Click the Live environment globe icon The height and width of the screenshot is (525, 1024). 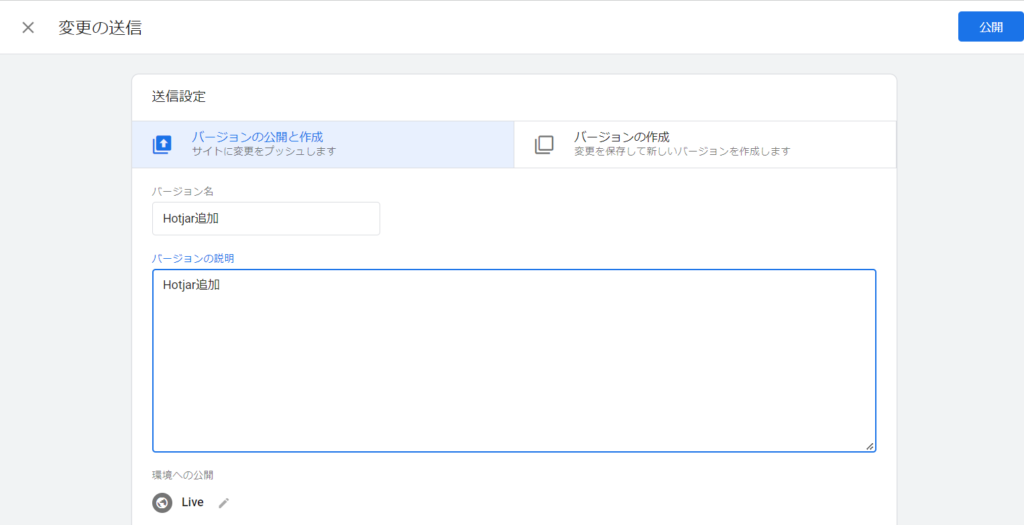point(162,503)
